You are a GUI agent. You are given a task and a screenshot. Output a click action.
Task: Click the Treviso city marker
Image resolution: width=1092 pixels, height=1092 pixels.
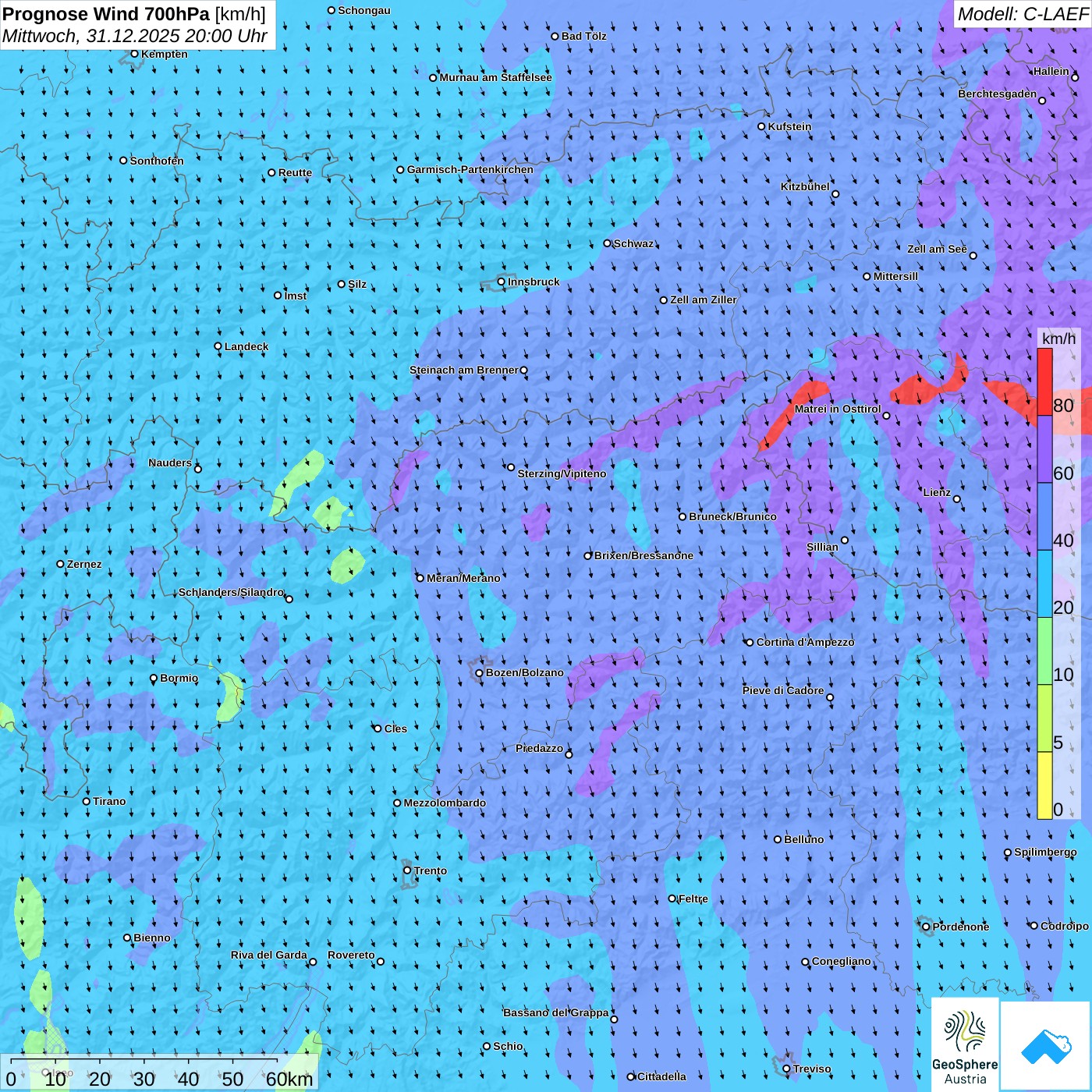786,1069
